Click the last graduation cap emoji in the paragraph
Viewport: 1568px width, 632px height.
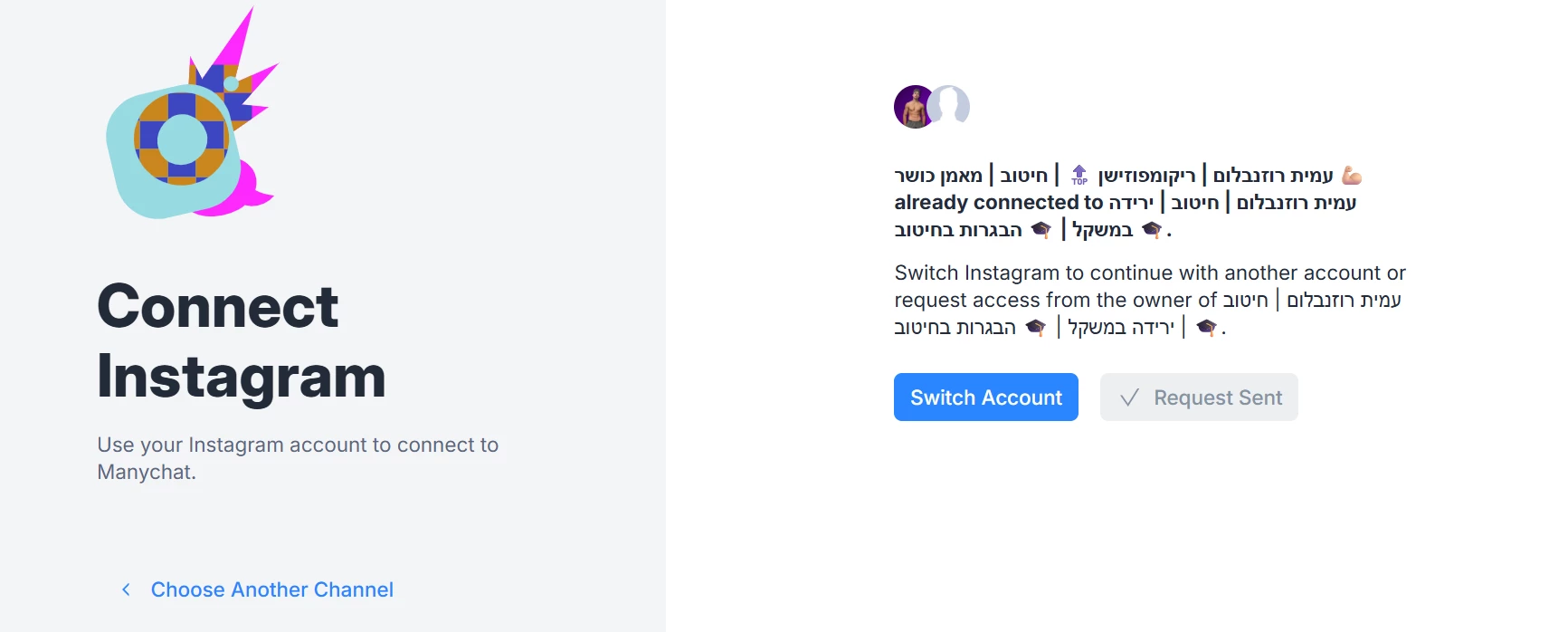click(1206, 327)
